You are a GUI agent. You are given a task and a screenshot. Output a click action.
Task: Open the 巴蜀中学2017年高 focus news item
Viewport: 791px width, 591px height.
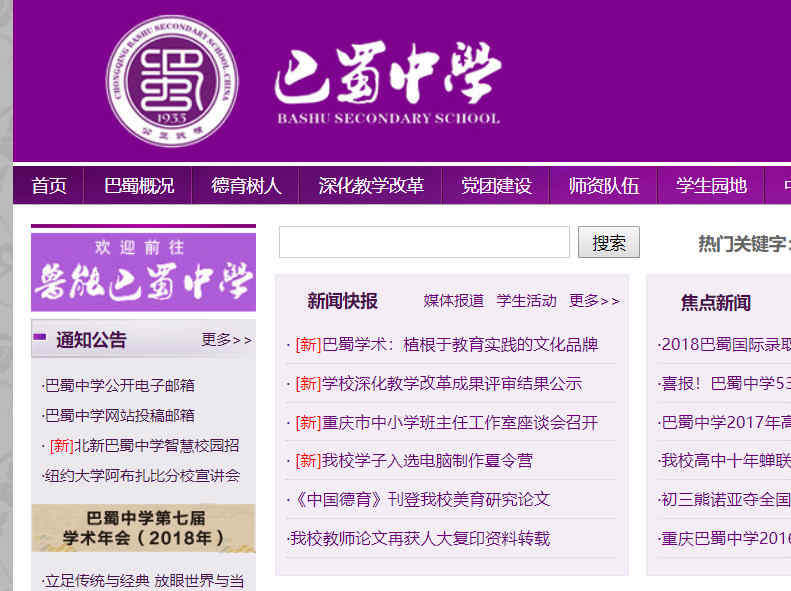[724, 423]
